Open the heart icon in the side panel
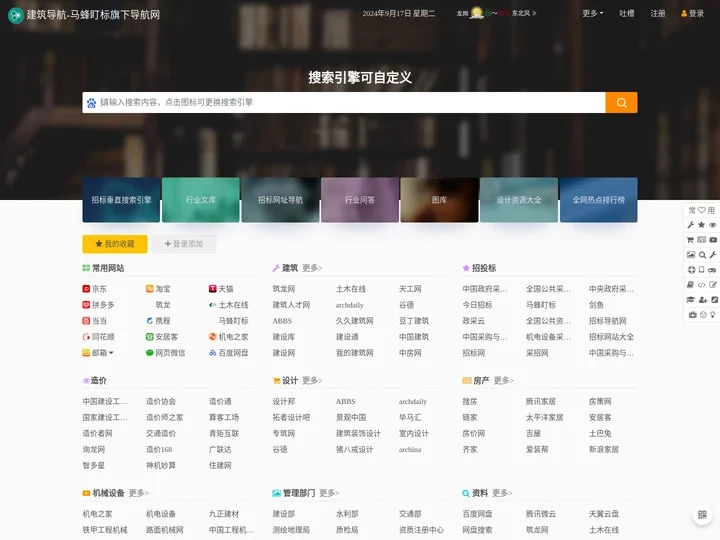The height and width of the screenshot is (540, 720). click(702, 210)
